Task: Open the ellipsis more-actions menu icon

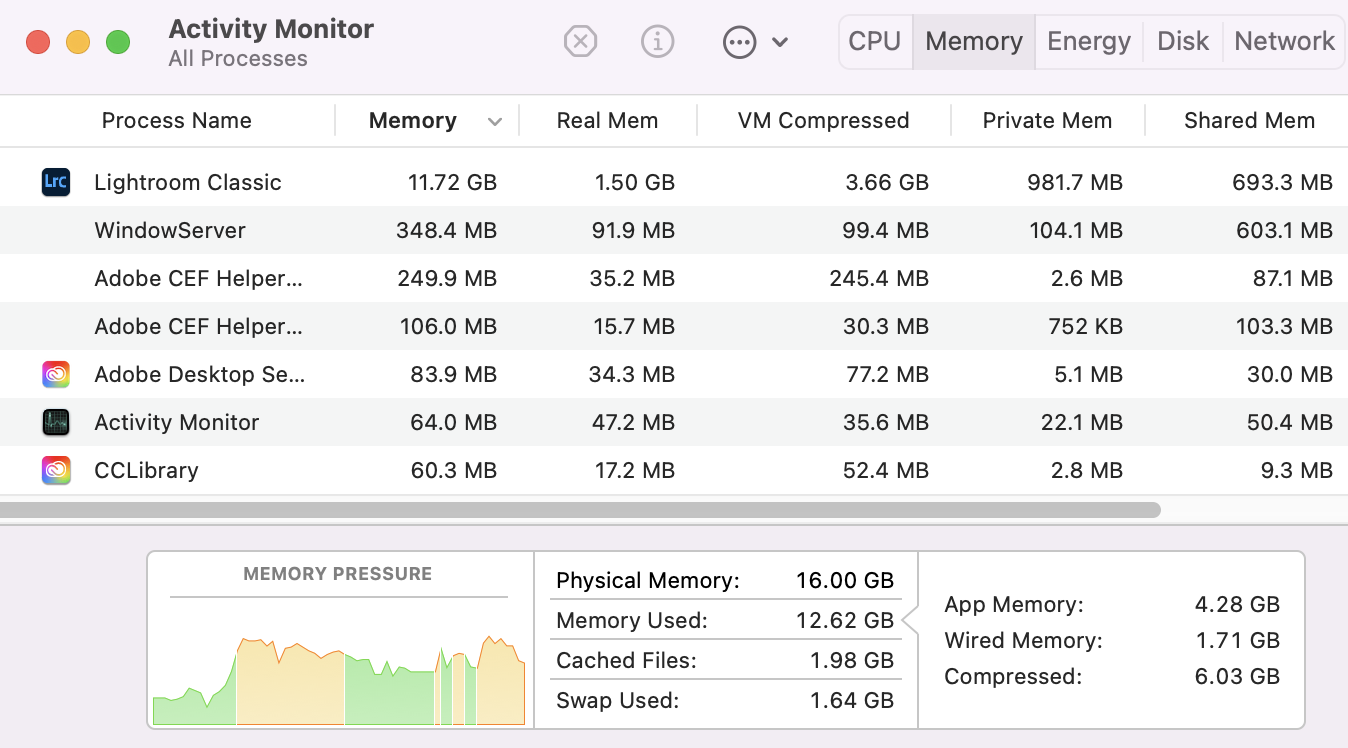Action: [739, 42]
